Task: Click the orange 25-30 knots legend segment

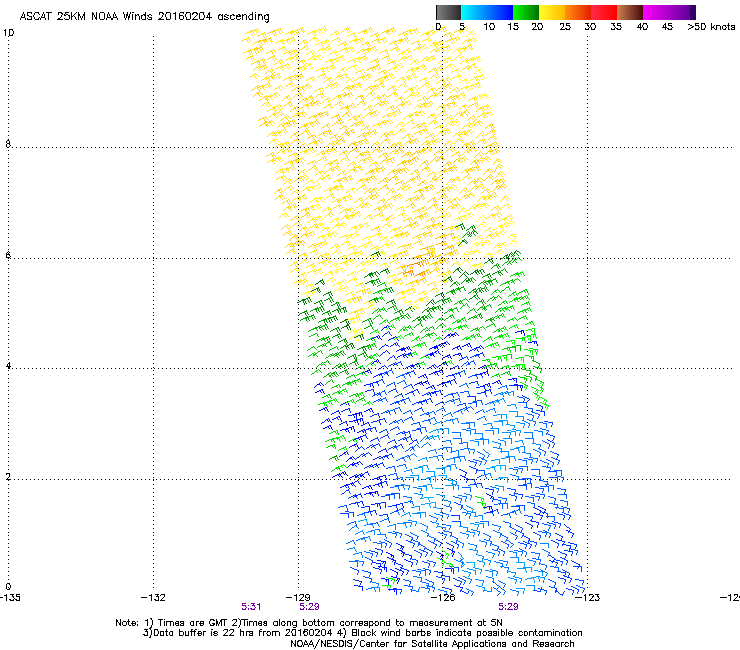Action: 578,12
